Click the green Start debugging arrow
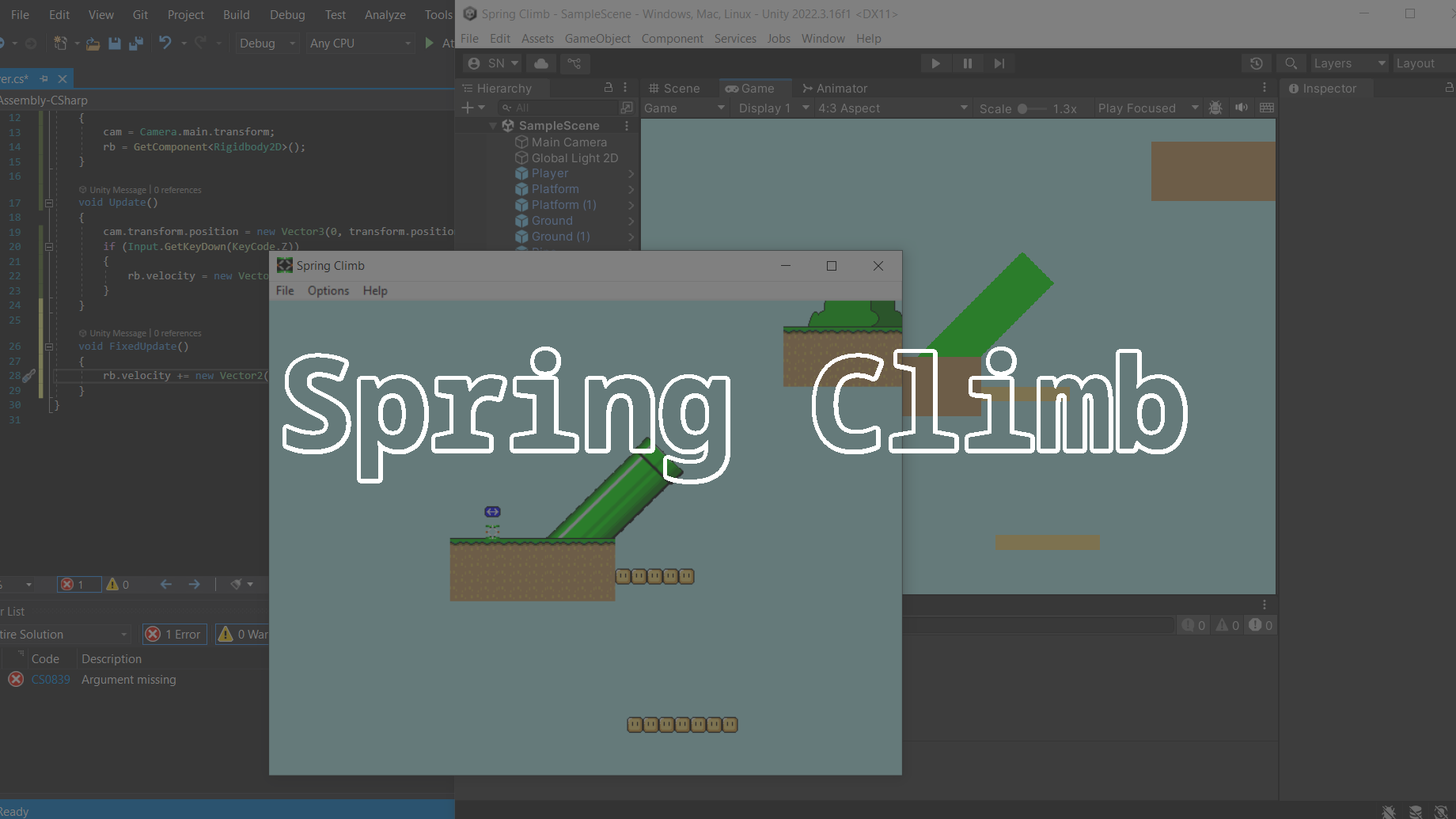This screenshot has width=1456, height=819. (429, 44)
